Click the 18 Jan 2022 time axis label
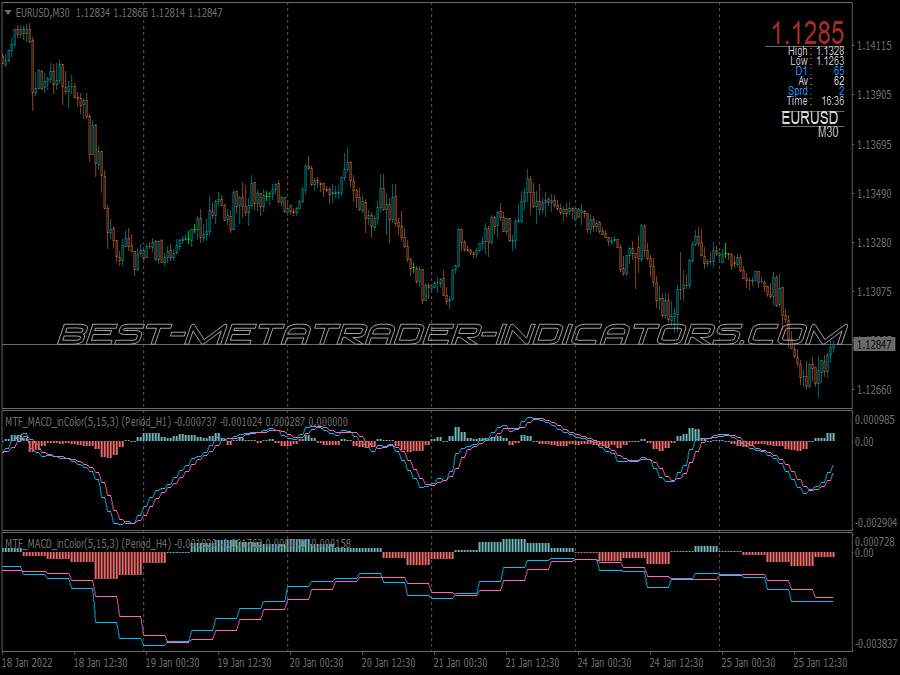900x675 pixels. coord(28,663)
